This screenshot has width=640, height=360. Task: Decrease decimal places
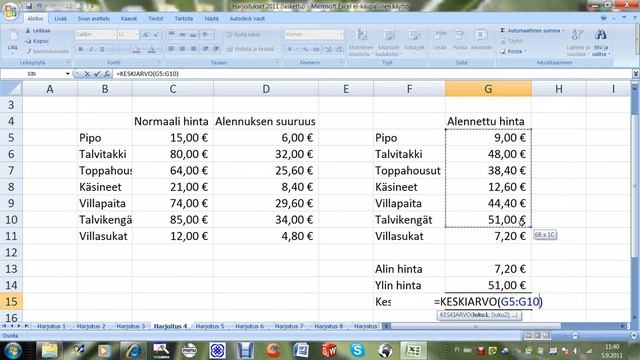(339, 49)
